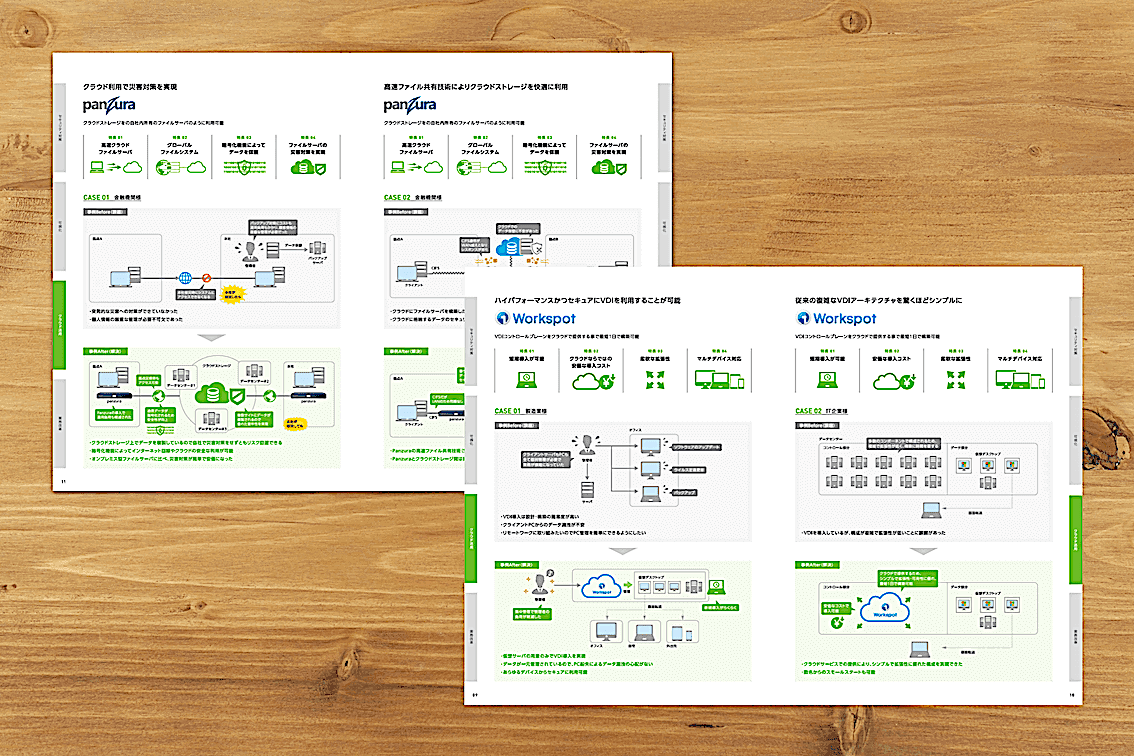Click the administrator person icon, Workspot CASE 01 Before diagram

click(587, 443)
